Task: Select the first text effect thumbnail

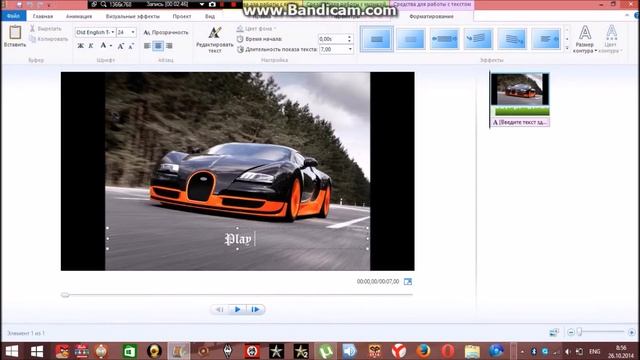Action: pos(377,39)
